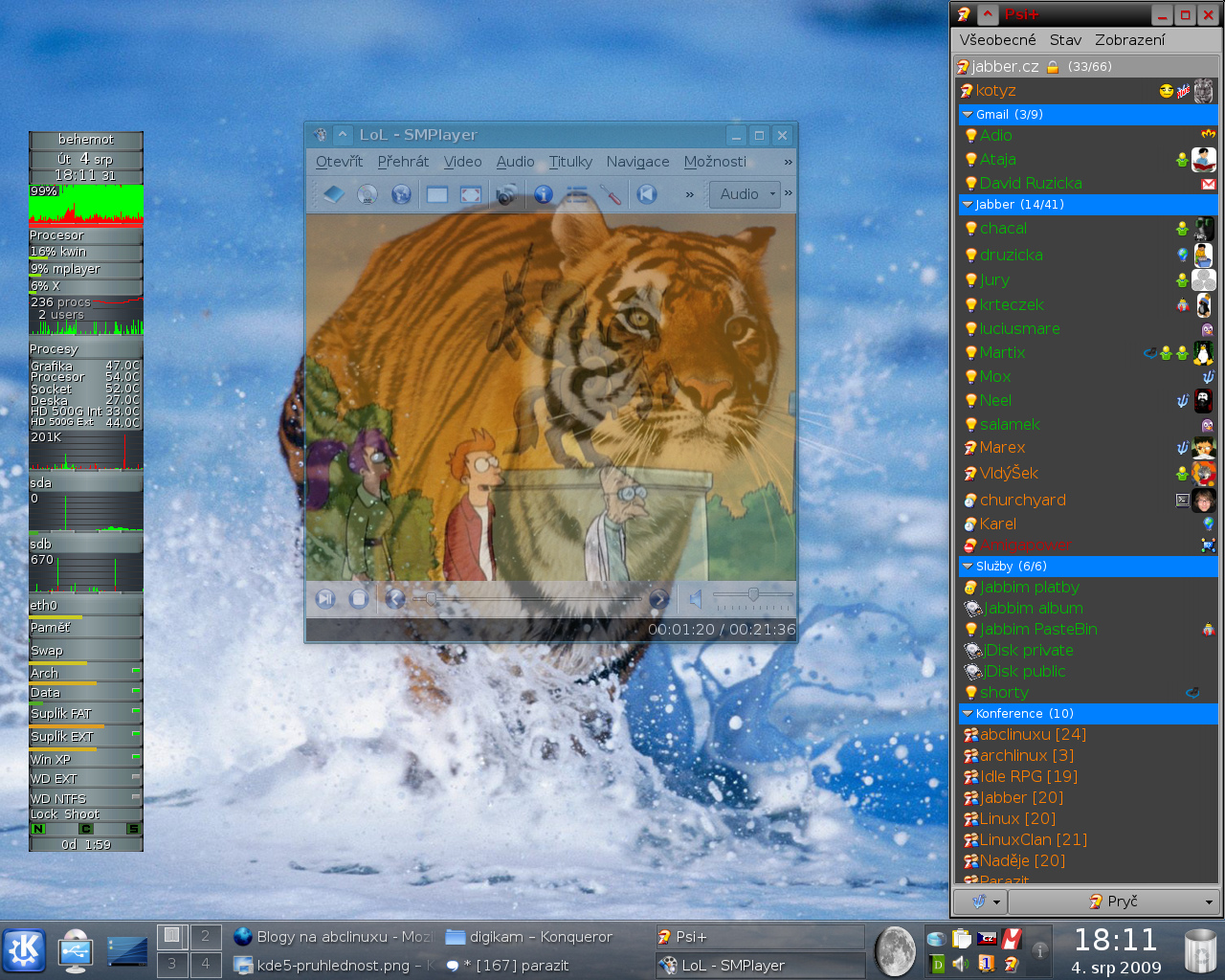
Task: Toggle play/pause in SMPlayer
Action: pyautogui.click(x=325, y=599)
